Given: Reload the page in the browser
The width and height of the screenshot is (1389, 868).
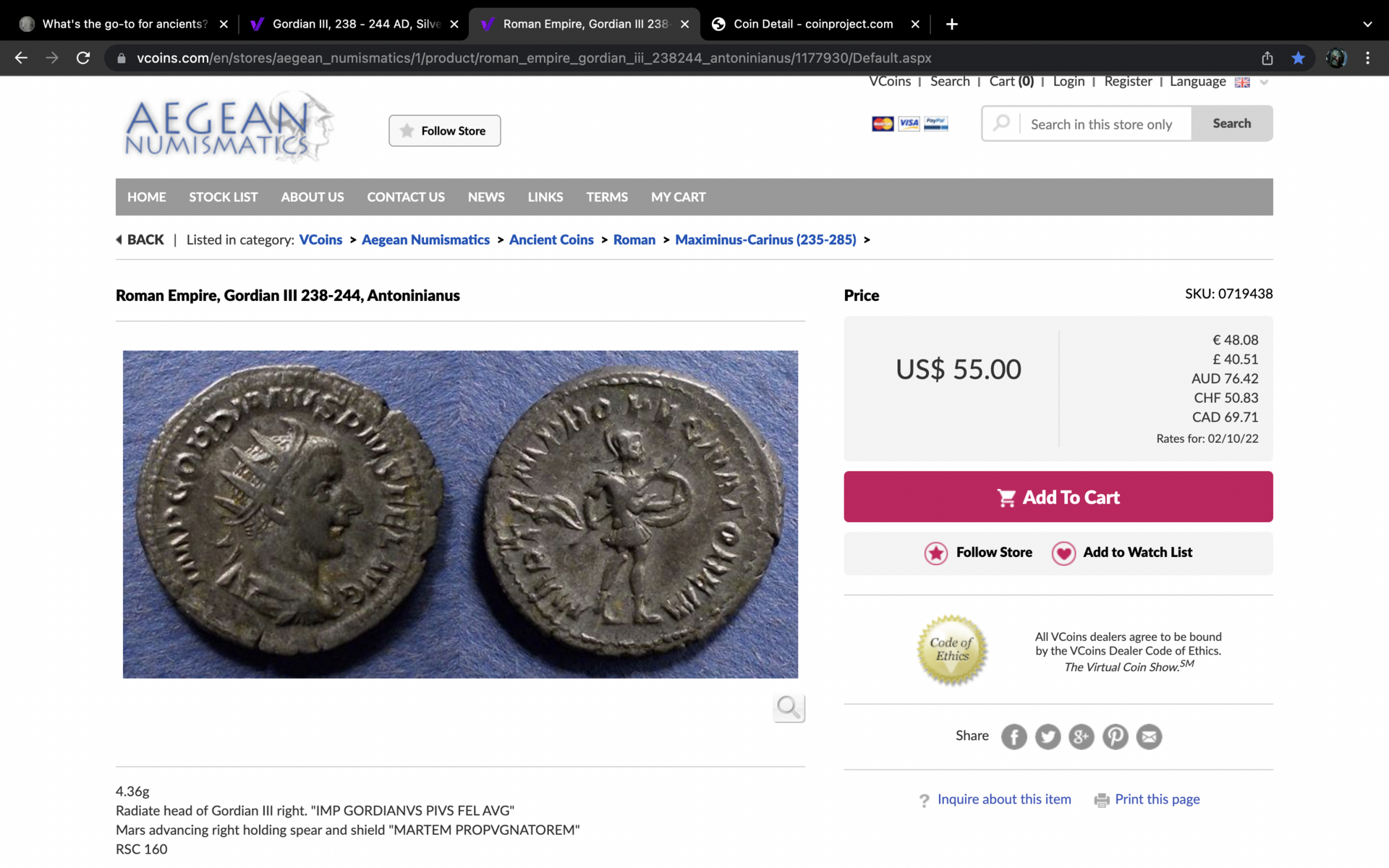Looking at the screenshot, I should [x=83, y=58].
